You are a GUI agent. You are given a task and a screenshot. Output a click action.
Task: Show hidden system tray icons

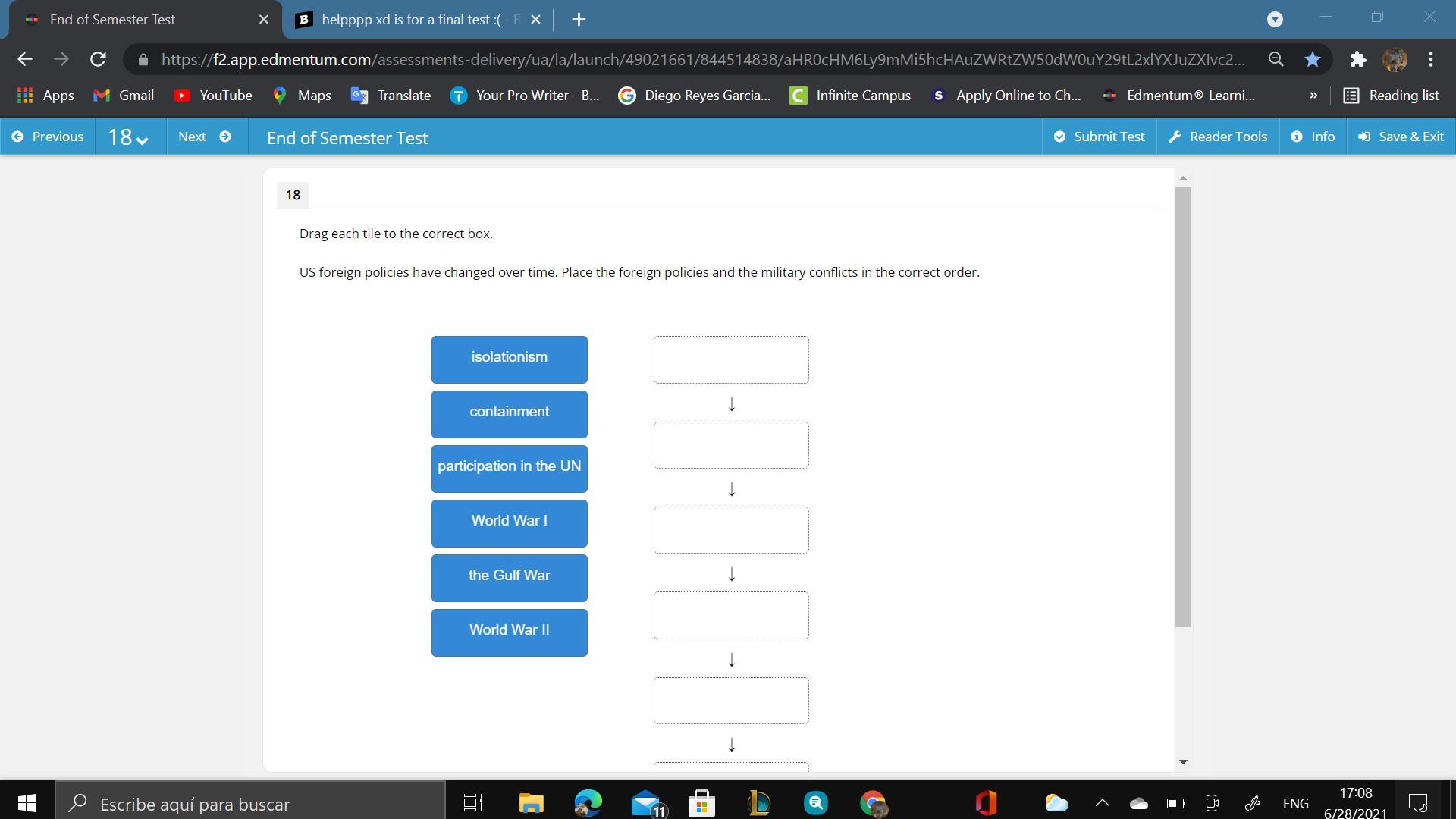point(1102,803)
